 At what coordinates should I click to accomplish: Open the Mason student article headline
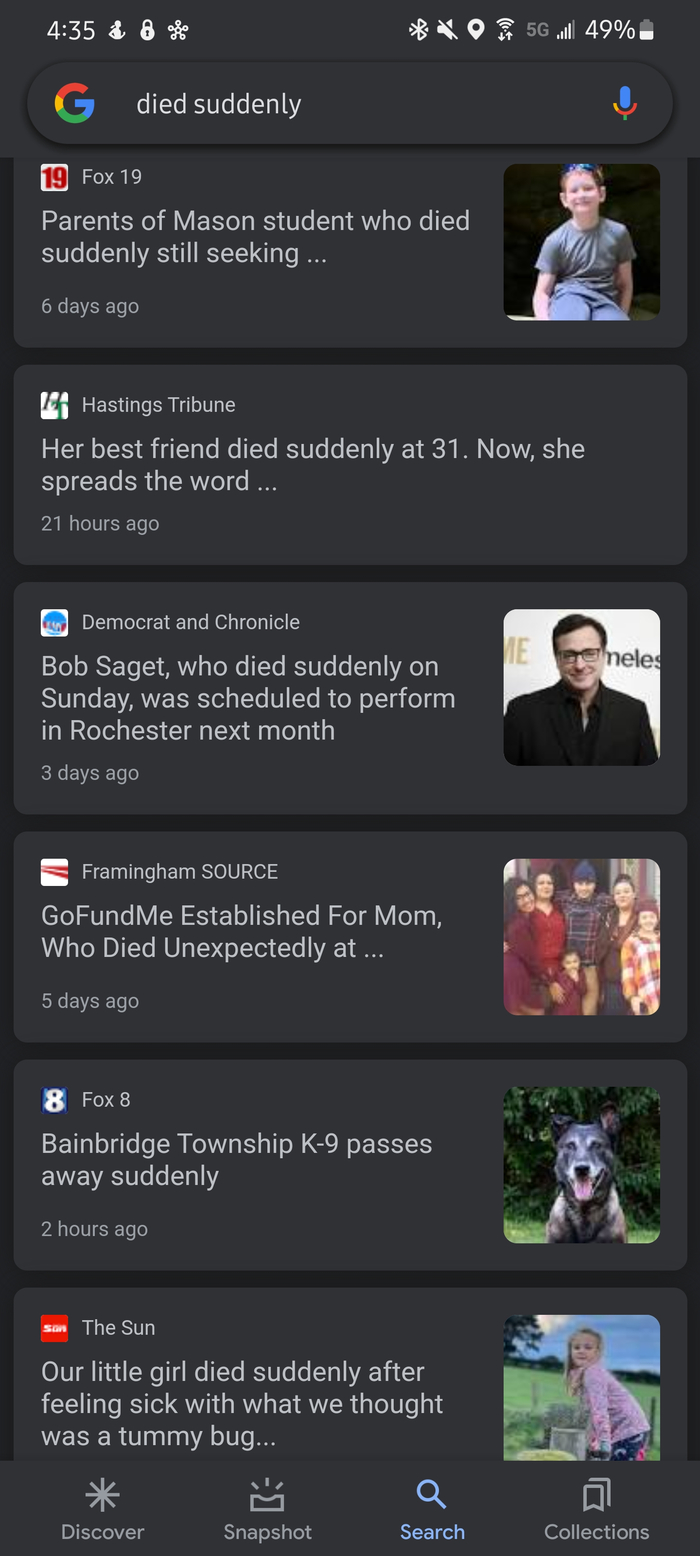pos(255,237)
